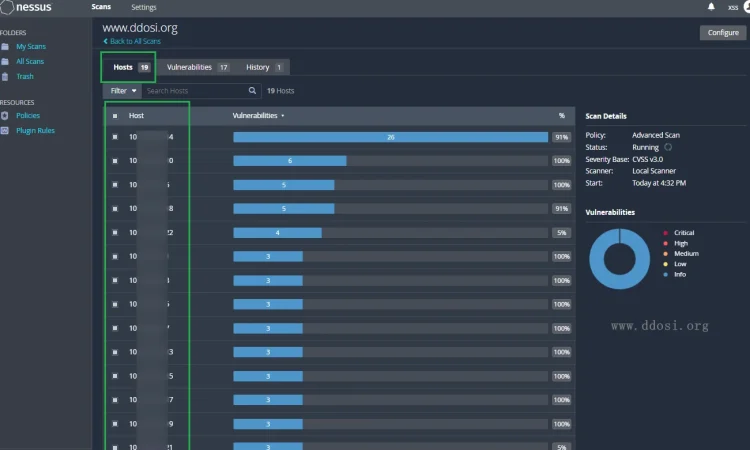The width and height of the screenshot is (750, 450).
Task: Open My Scans folder link
Action: pyautogui.click(x=31, y=46)
